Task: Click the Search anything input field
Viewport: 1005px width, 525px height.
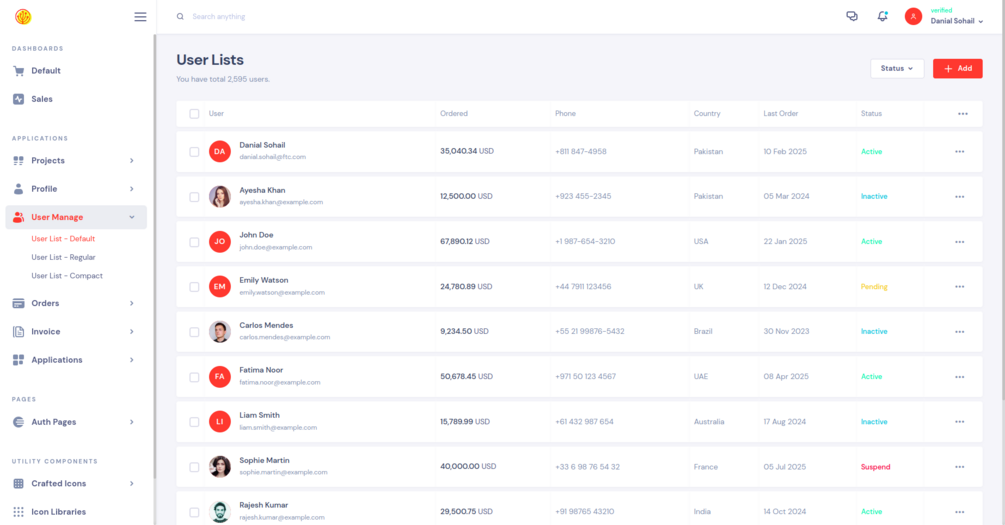Action: click(300, 17)
